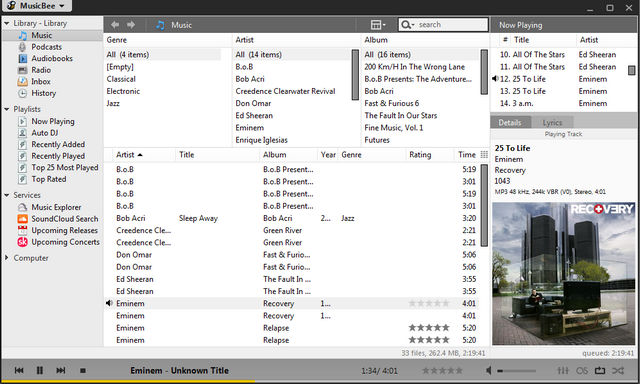The height and width of the screenshot is (384, 640).
Task: Switch to the Lyrics tab
Action: point(552,122)
